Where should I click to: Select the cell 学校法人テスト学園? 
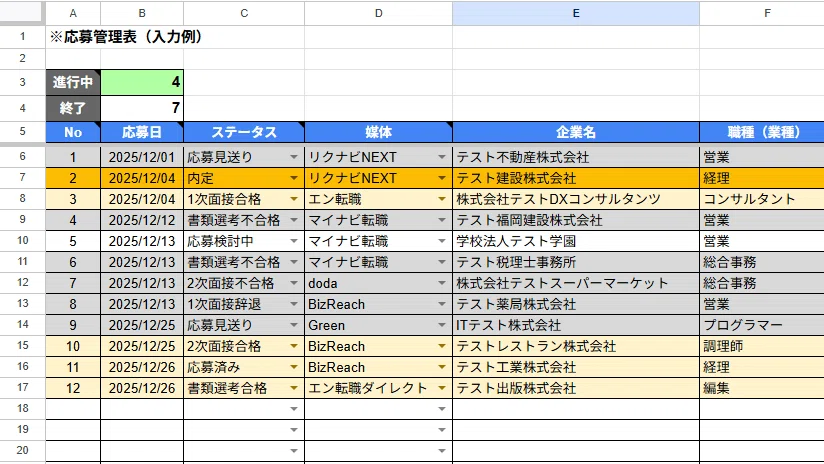coord(576,241)
